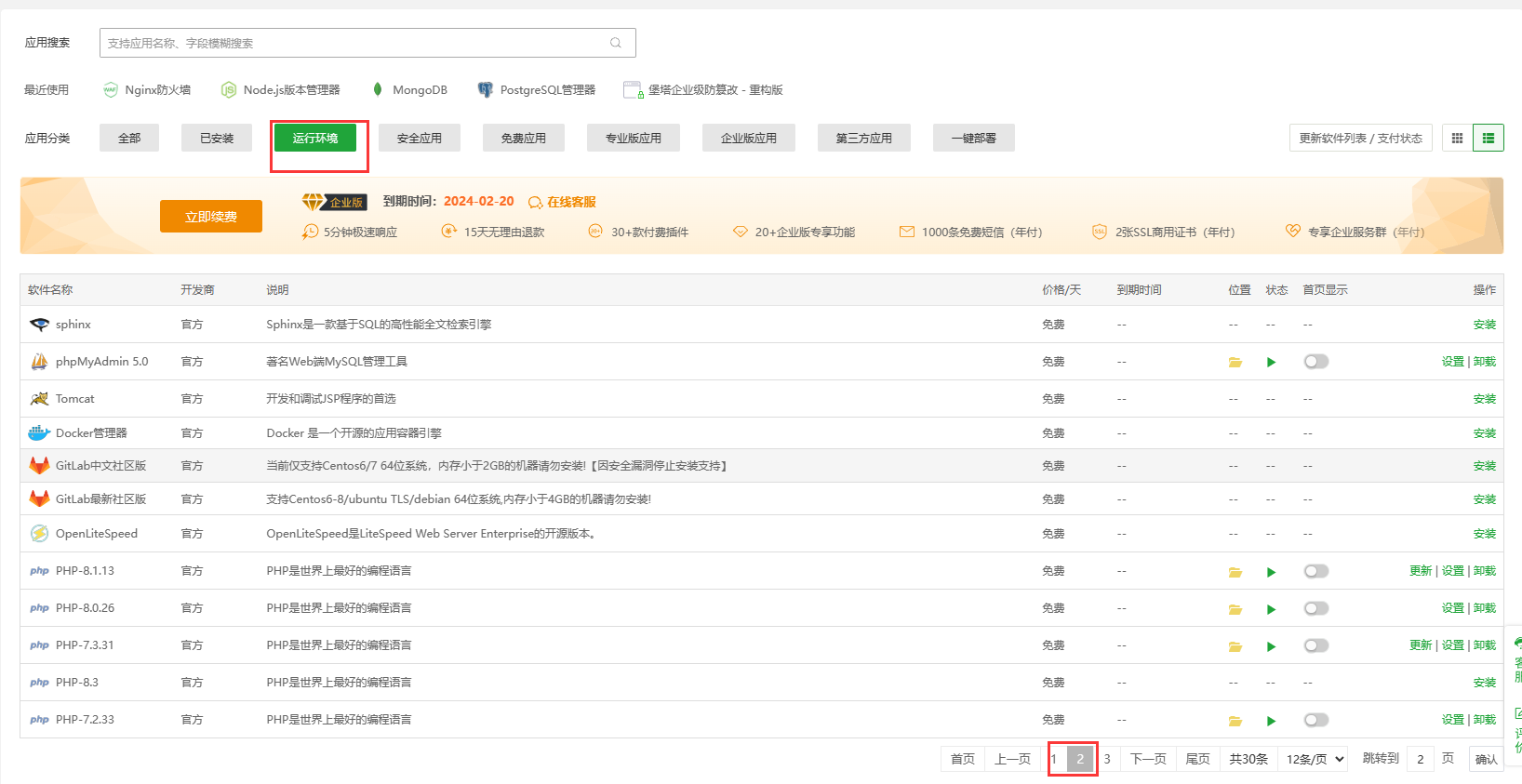Open folder location for PHP-7.2.33
Image resolution: width=1522 pixels, height=784 pixels.
point(1235,721)
